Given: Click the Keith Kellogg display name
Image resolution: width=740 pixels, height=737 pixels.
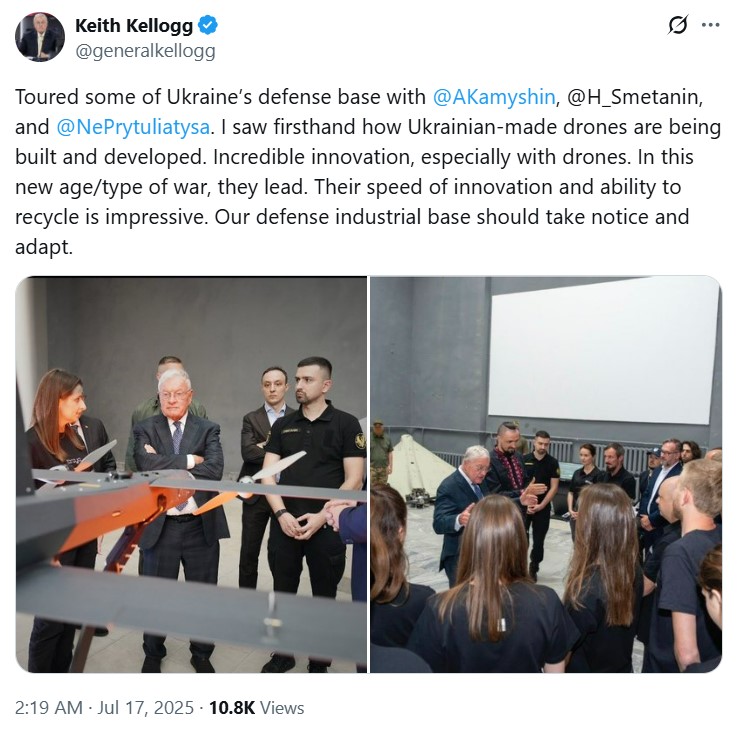Looking at the screenshot, I should coord(134,25).
